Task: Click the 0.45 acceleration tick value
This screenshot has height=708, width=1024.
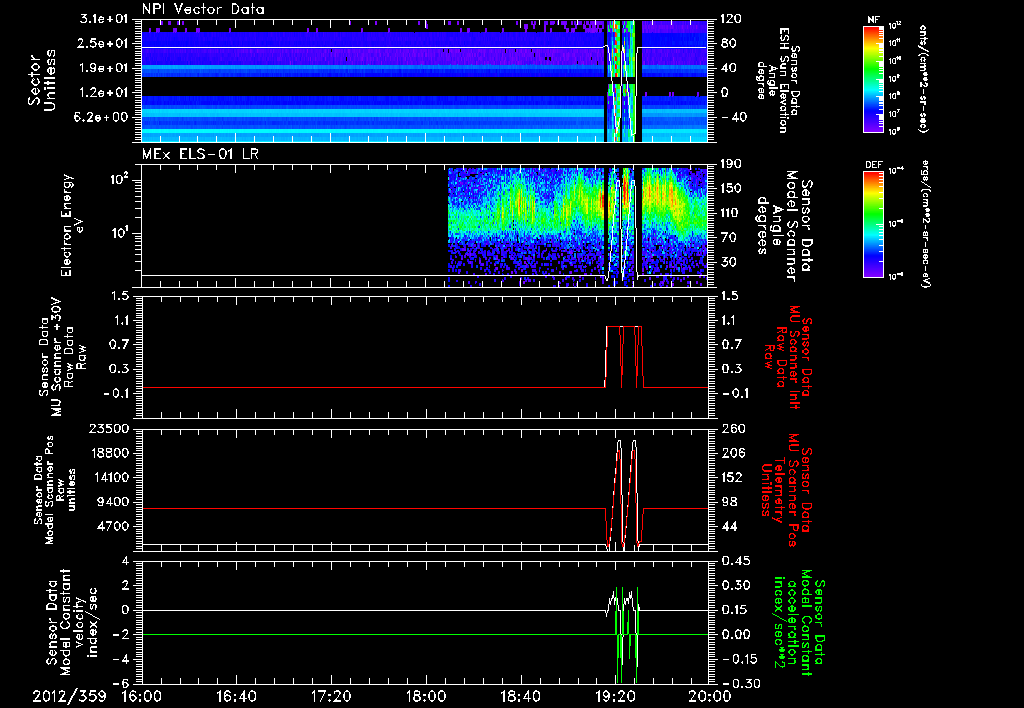Action: point(734,561)
